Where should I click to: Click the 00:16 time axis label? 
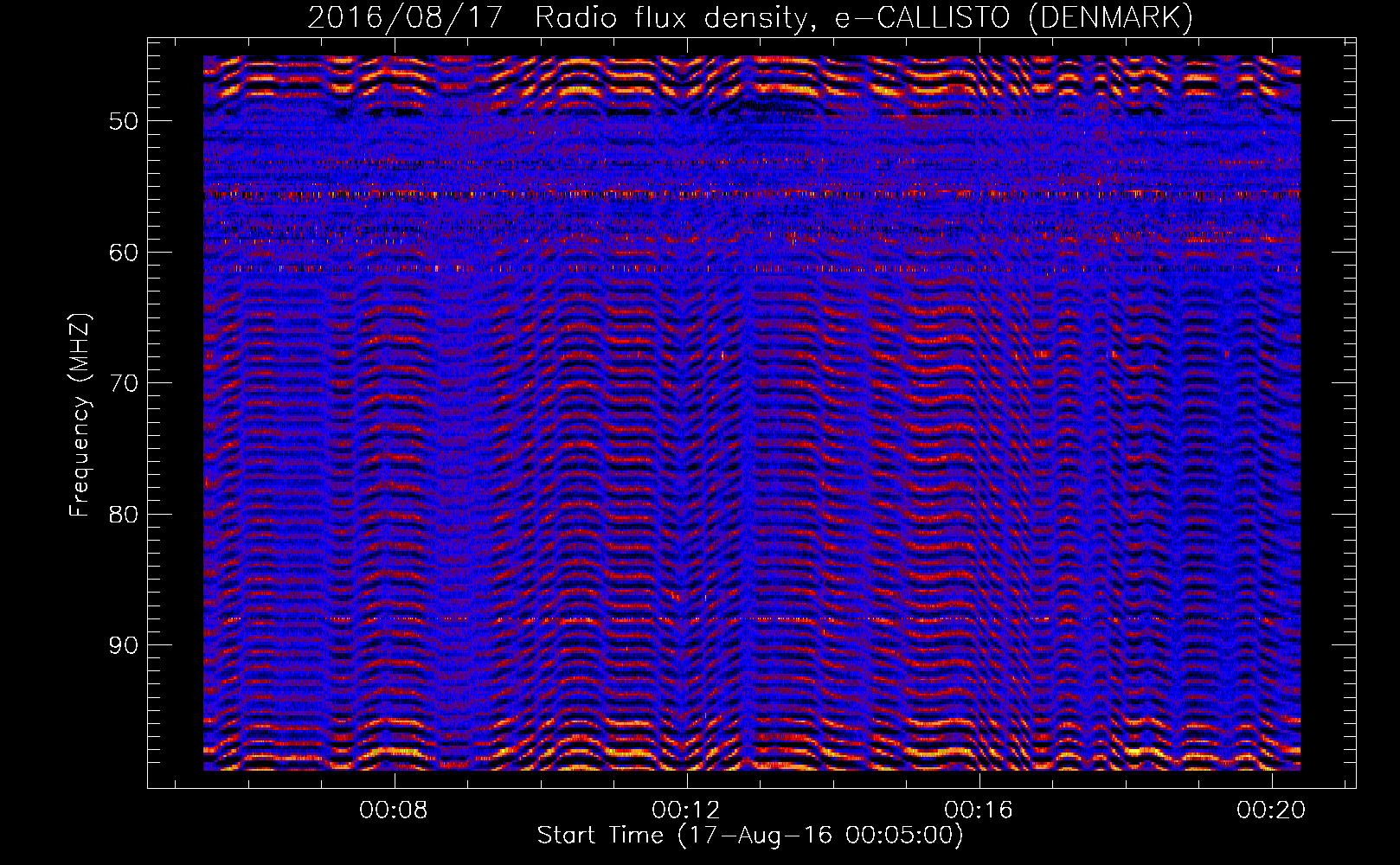point(979,811)
